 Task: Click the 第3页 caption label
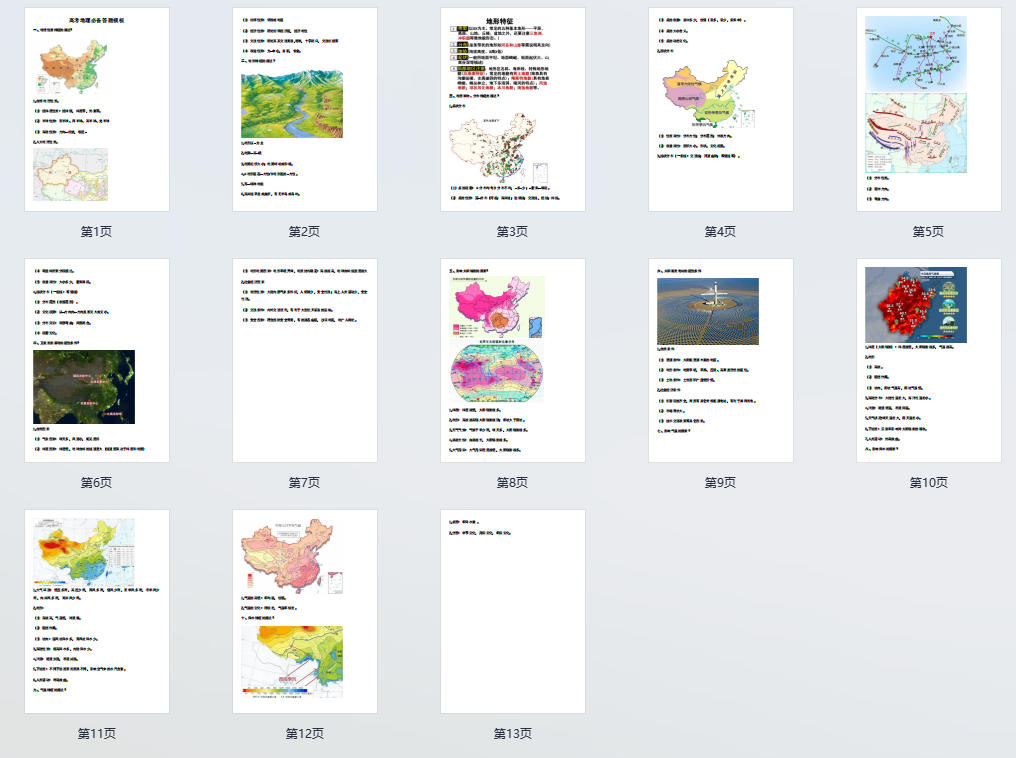click(513, 232)
